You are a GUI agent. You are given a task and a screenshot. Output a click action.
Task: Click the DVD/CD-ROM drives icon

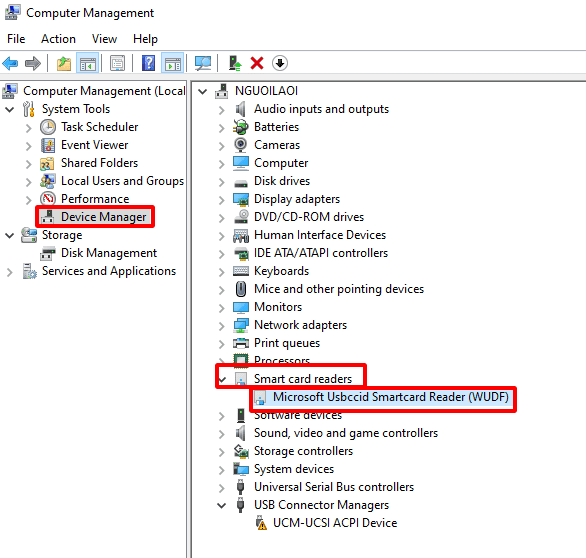(x=241, y=217)
